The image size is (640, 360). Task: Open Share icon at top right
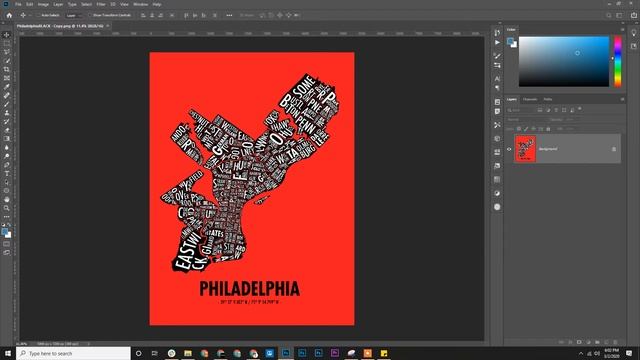click(634, 16)
